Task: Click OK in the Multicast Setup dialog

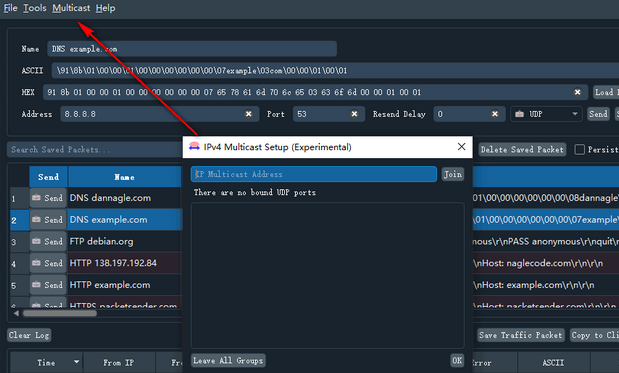Action: click(x=457, y=360)
